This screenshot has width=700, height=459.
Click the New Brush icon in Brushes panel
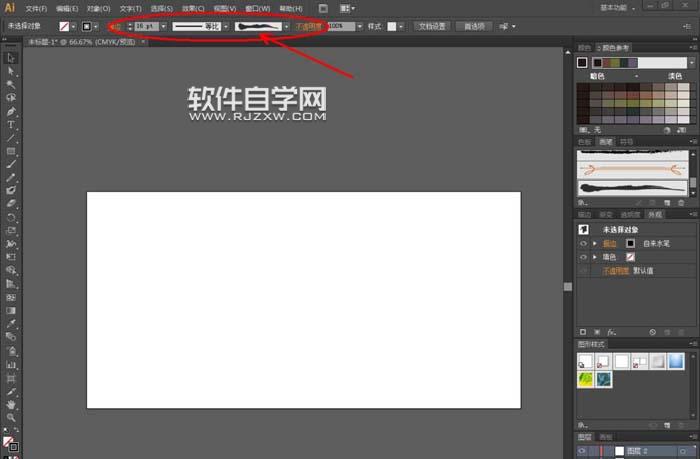click(x=667, y=203)
